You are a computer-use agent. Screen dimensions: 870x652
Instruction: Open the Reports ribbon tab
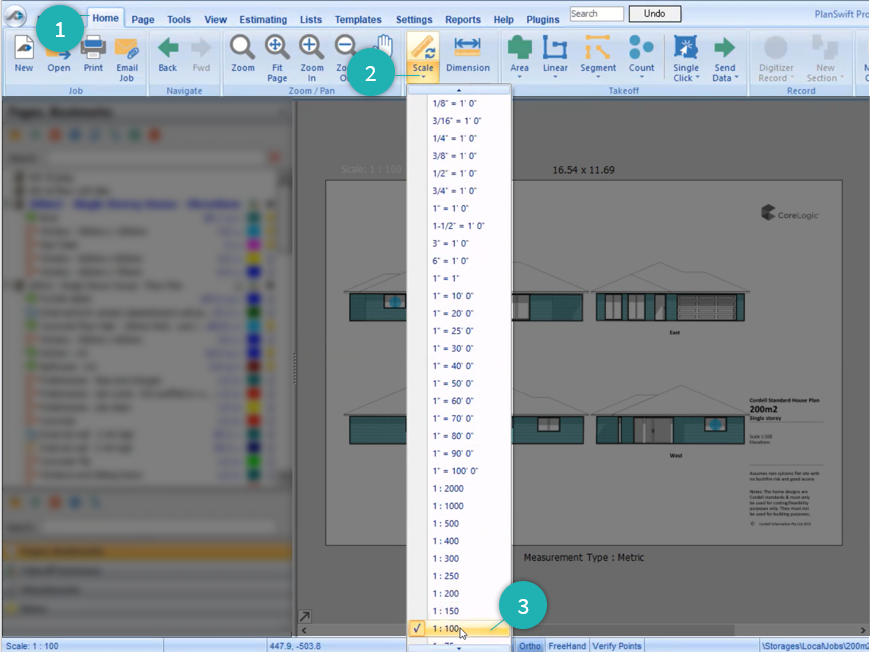[463, 18]
